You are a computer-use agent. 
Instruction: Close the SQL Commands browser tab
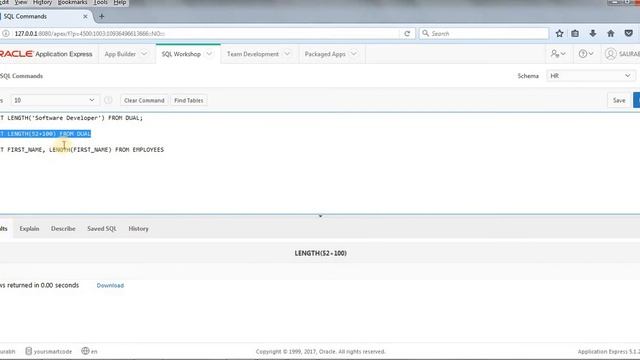85,16
